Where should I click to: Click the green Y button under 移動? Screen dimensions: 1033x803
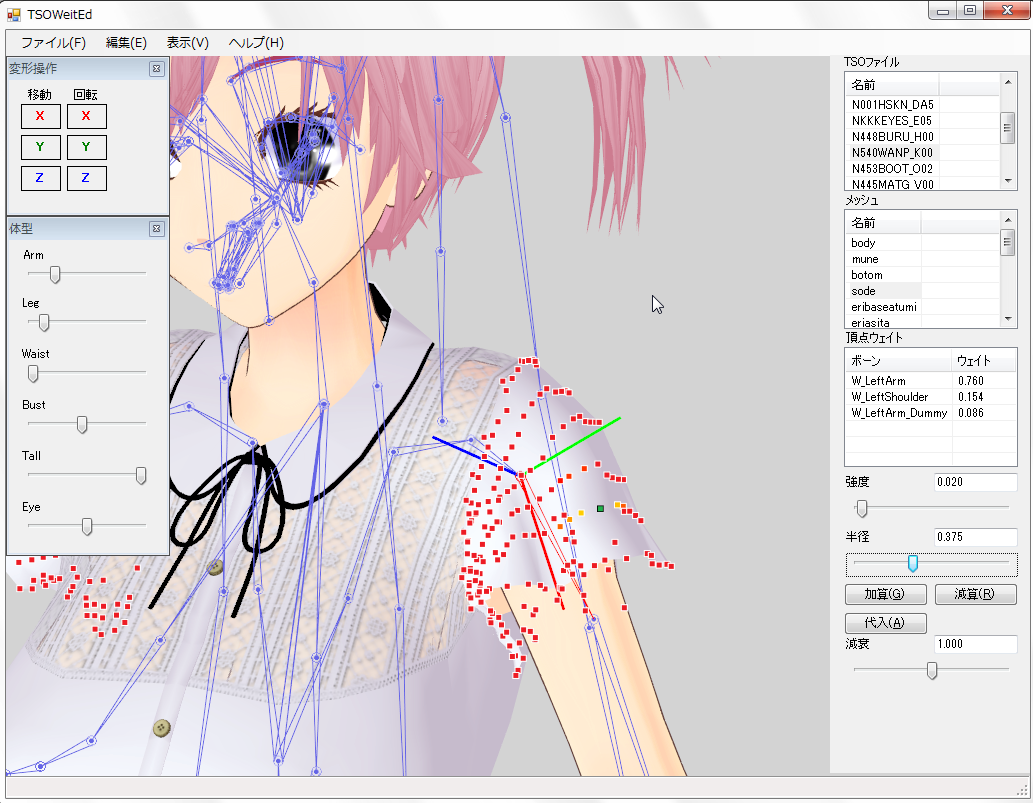coord(40,148)
